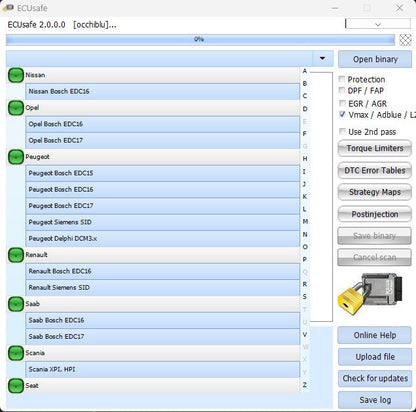This screenshot has height=412, width=416.
Task: Select Peugeot Bosch EDC16 entry
Action: coord(162,189)
